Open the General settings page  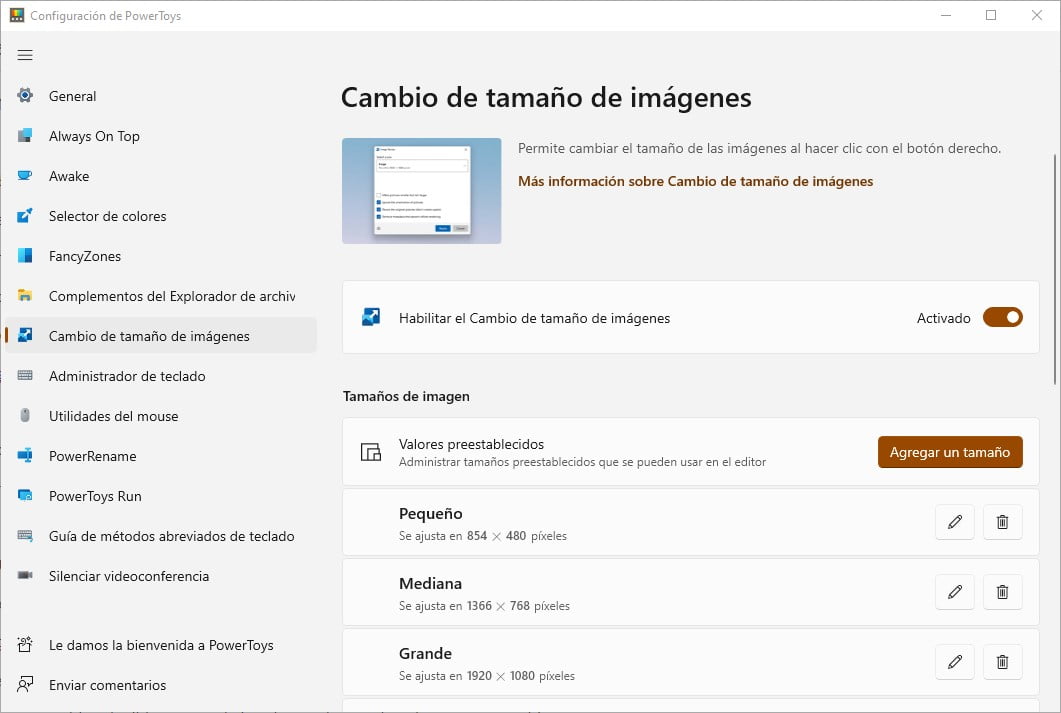click(161, 96)
